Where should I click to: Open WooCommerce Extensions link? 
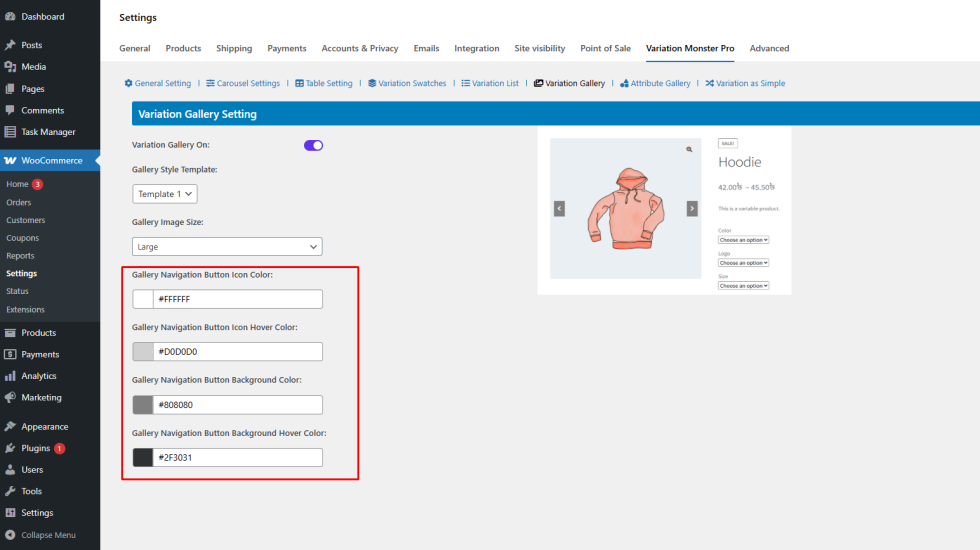pyautogui.click(x=26, y=309)
